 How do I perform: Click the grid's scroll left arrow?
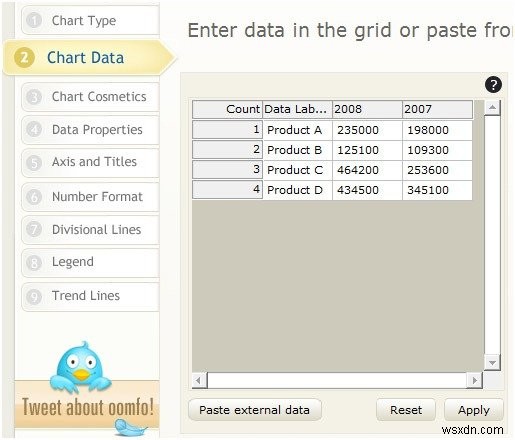pyautogui.click(x=199, y=380)
